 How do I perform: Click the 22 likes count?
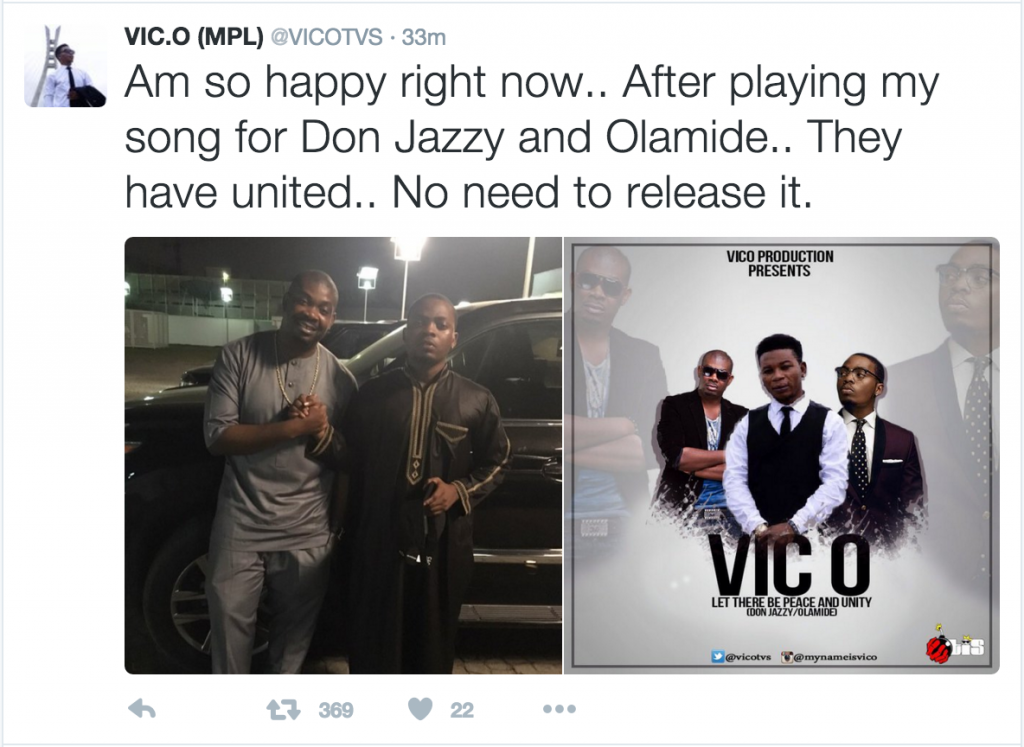(462, 710)
